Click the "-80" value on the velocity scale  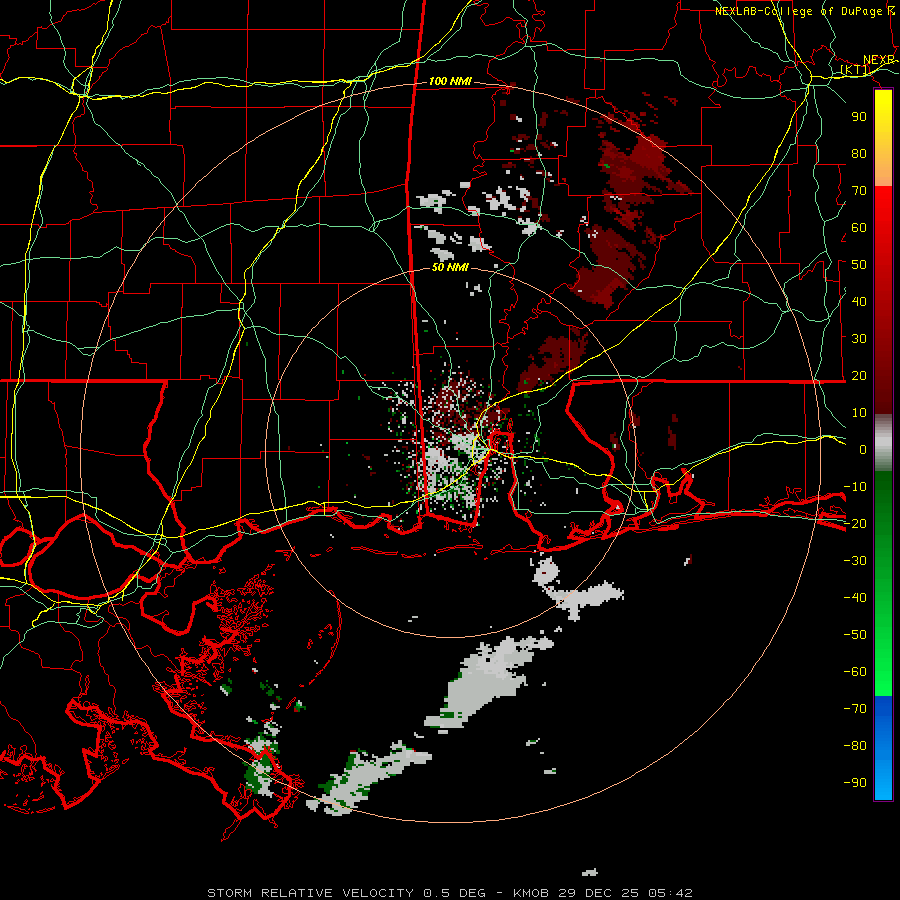[x=855, y=746]
